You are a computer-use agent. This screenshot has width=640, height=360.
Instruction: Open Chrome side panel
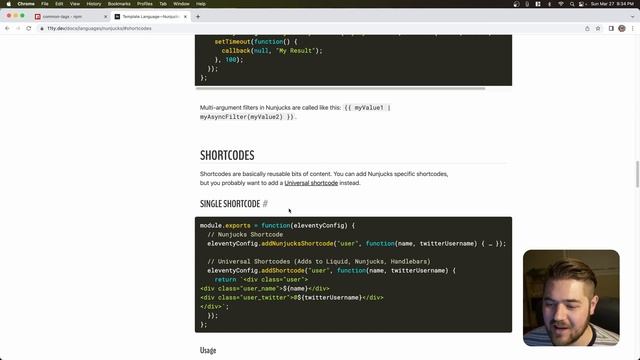pyautogui.click(x=611, y=29)
